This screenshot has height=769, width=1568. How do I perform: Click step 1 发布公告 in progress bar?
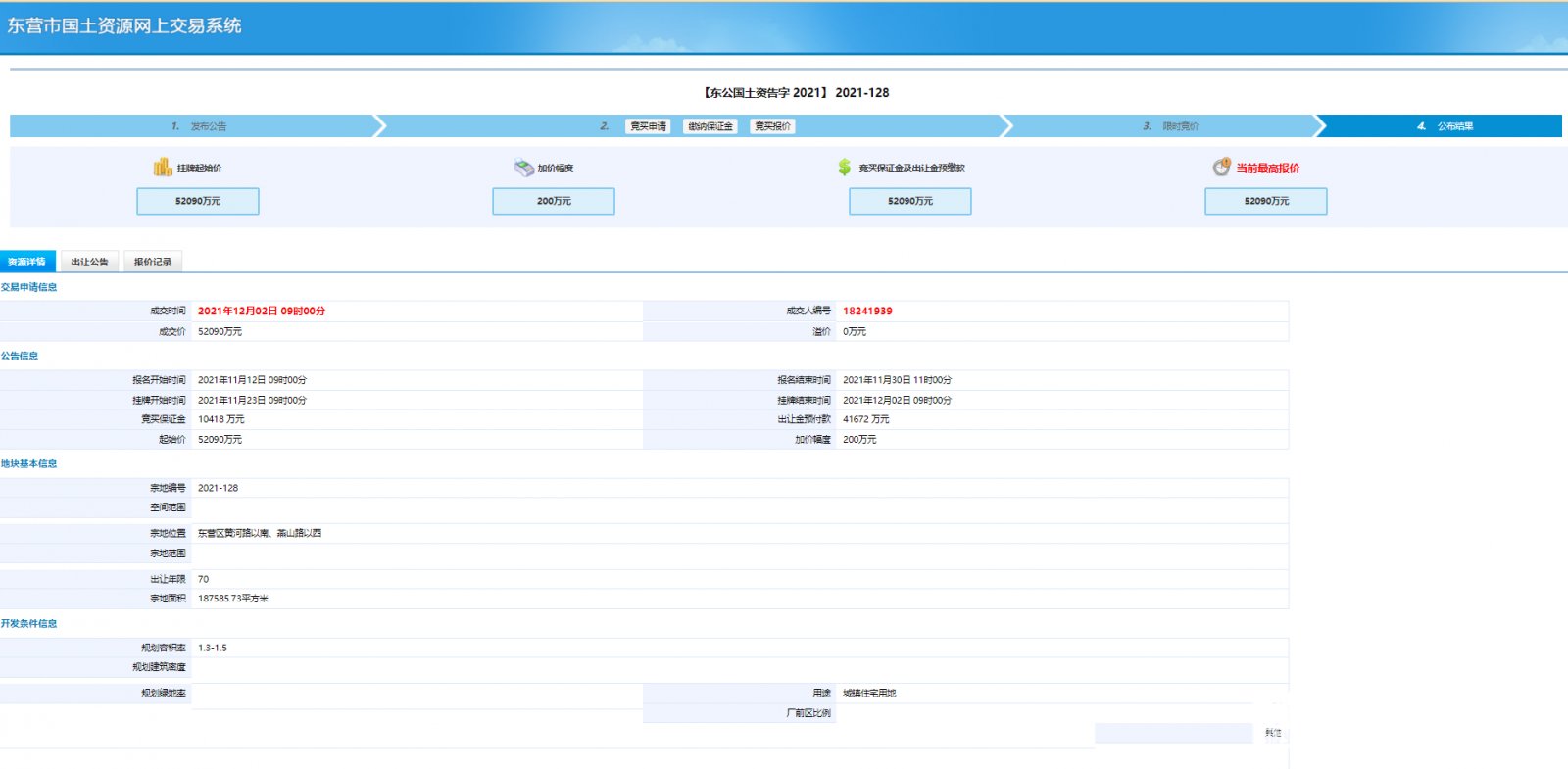coord(199,126)
